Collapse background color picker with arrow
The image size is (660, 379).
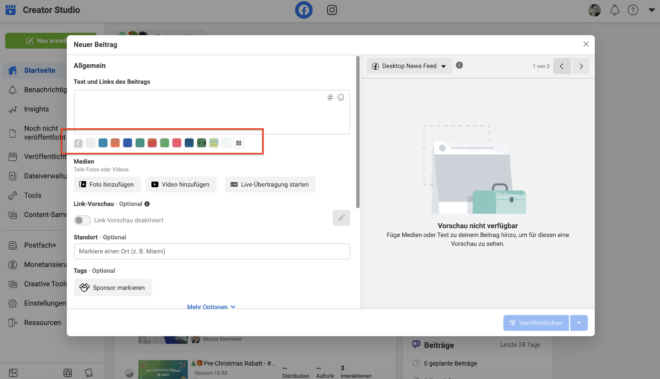click(x=78, y=143)
